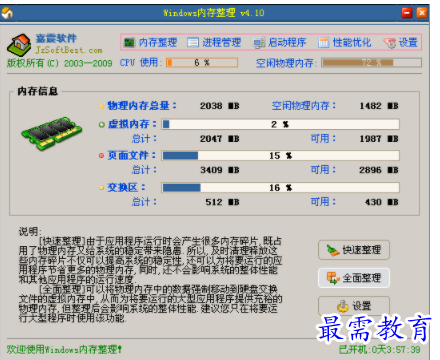Click the red settings tool icon

(389, 43)
